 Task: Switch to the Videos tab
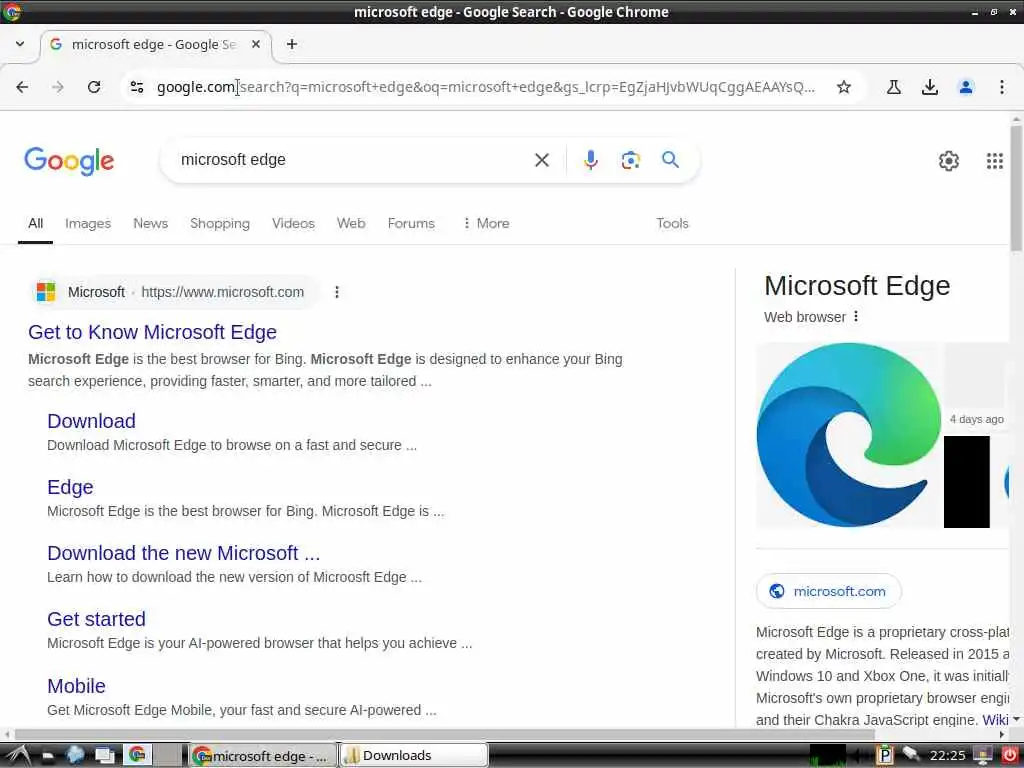coord(293,223)
